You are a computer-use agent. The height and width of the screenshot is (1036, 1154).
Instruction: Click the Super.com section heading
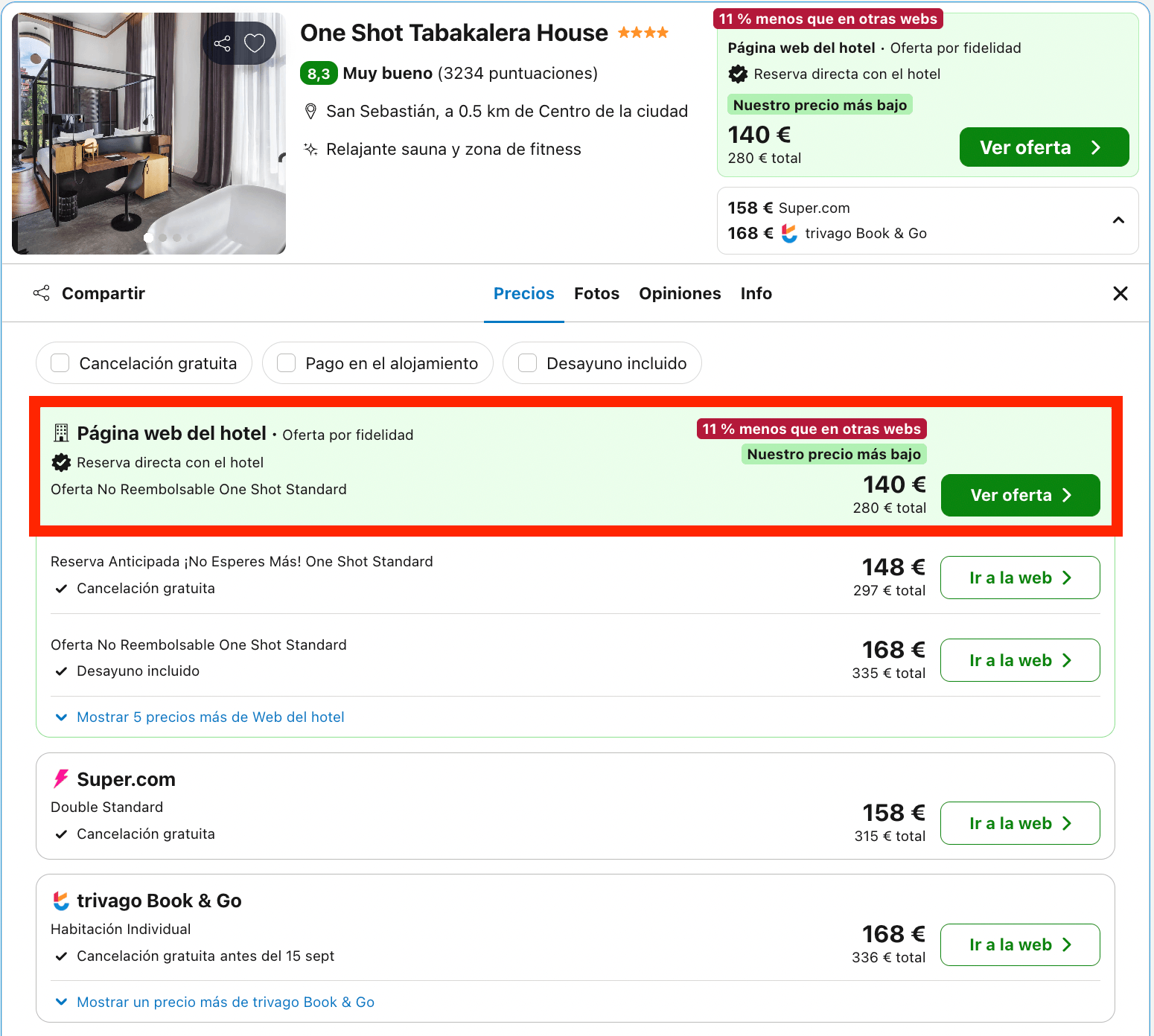(127, 779)
